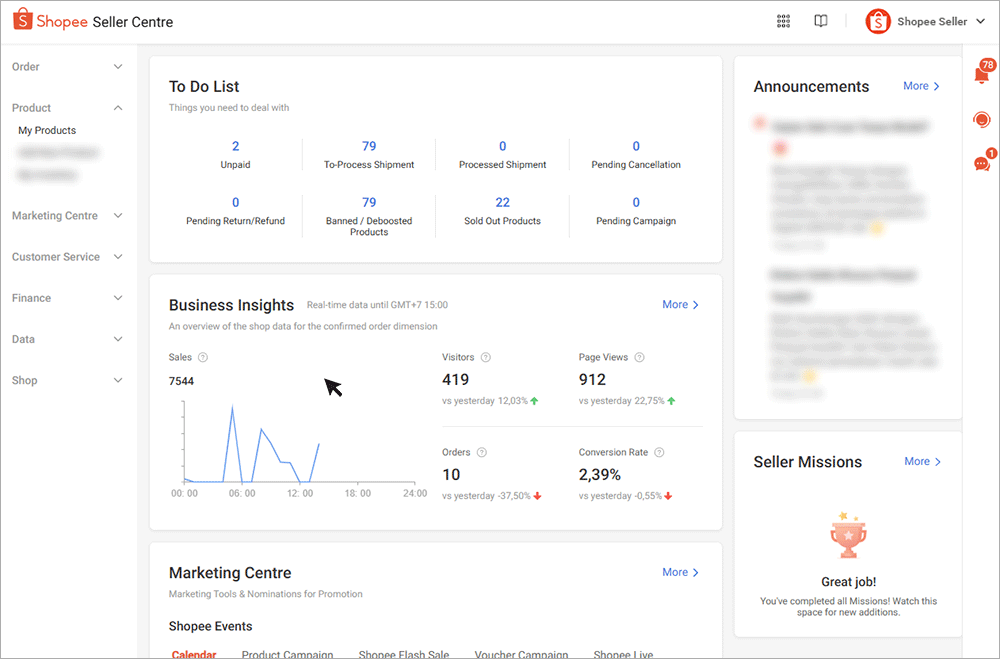Open More link in Announcements panel
The image size is (1000, 659).
(x=921, y=86)
